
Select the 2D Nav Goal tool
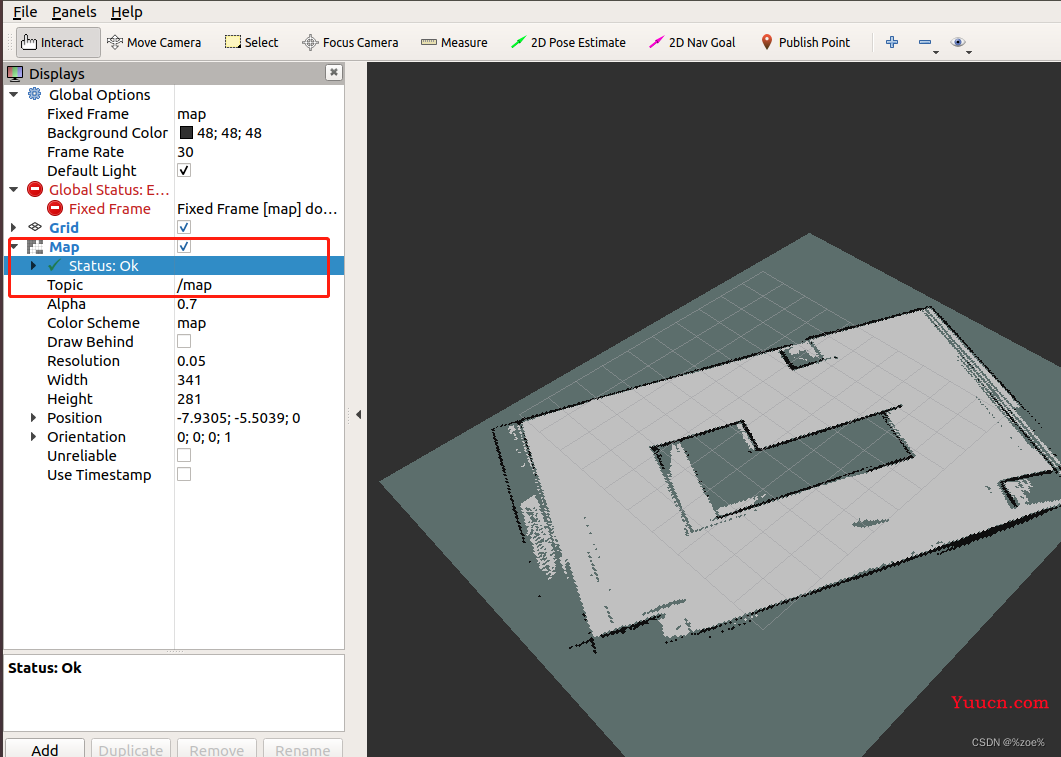(x=692, y=42)
